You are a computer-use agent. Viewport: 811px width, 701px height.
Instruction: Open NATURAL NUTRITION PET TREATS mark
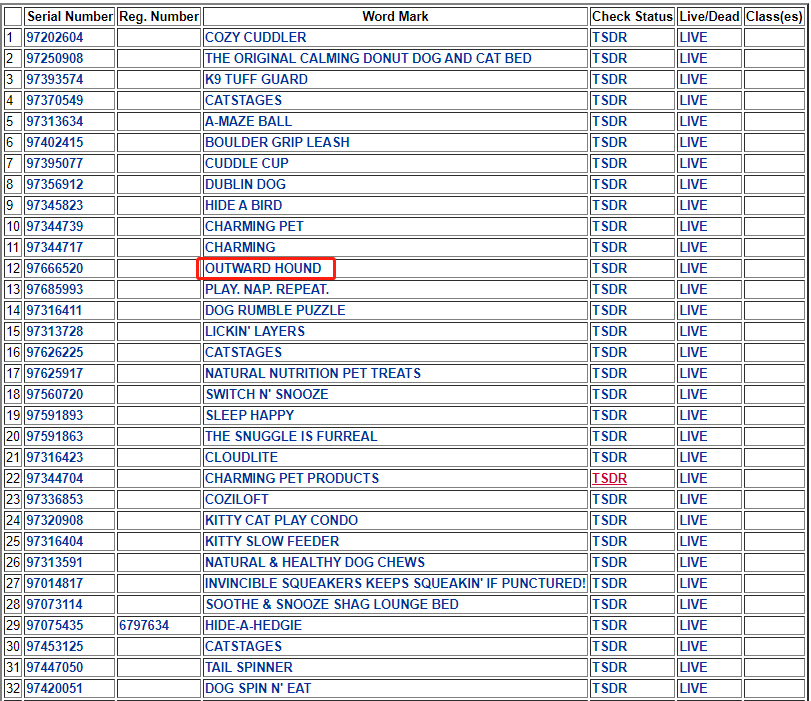(x=313, y=374)
